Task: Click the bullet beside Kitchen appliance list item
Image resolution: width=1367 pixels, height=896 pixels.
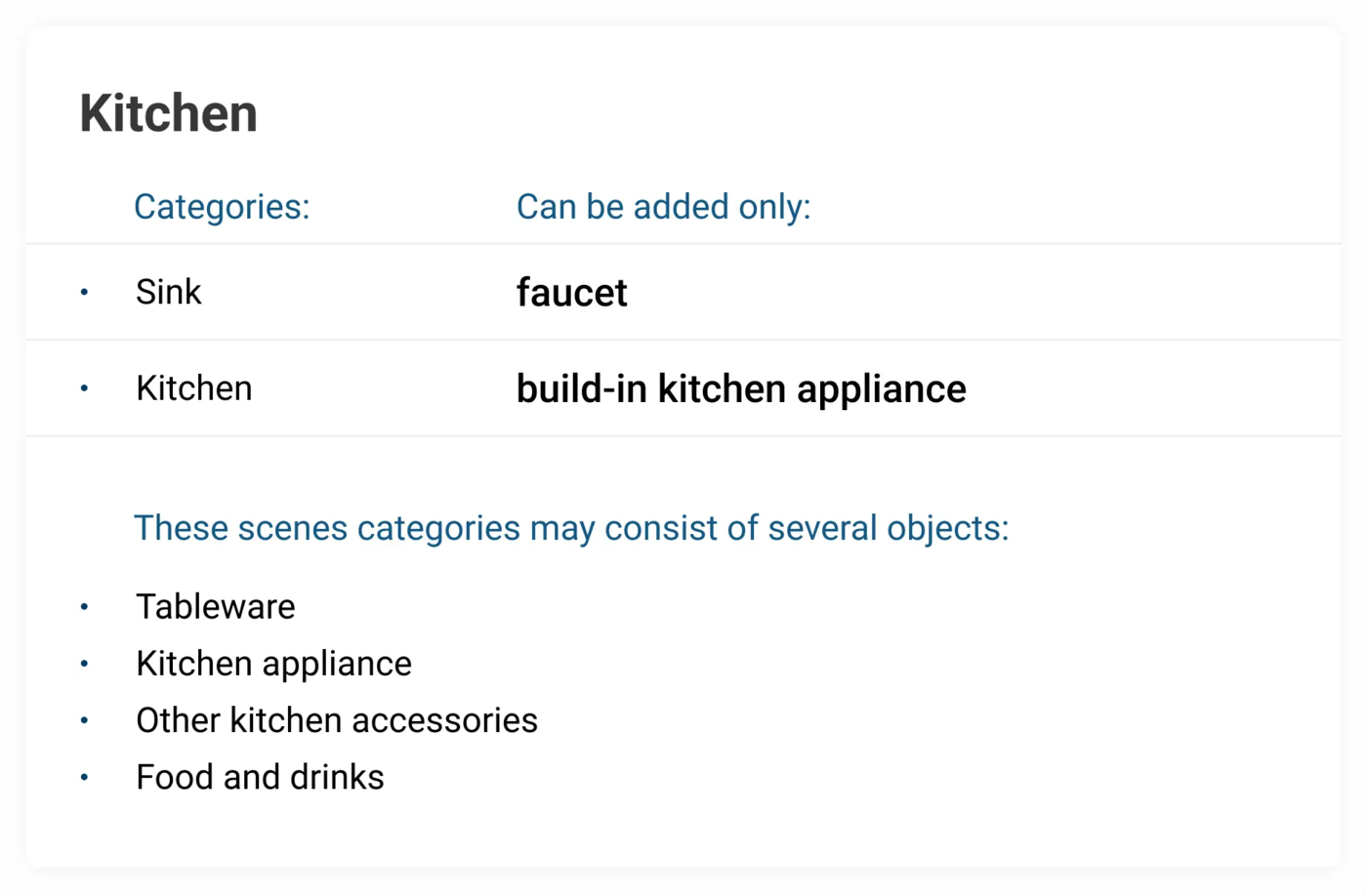Action: tap(84, 664)
